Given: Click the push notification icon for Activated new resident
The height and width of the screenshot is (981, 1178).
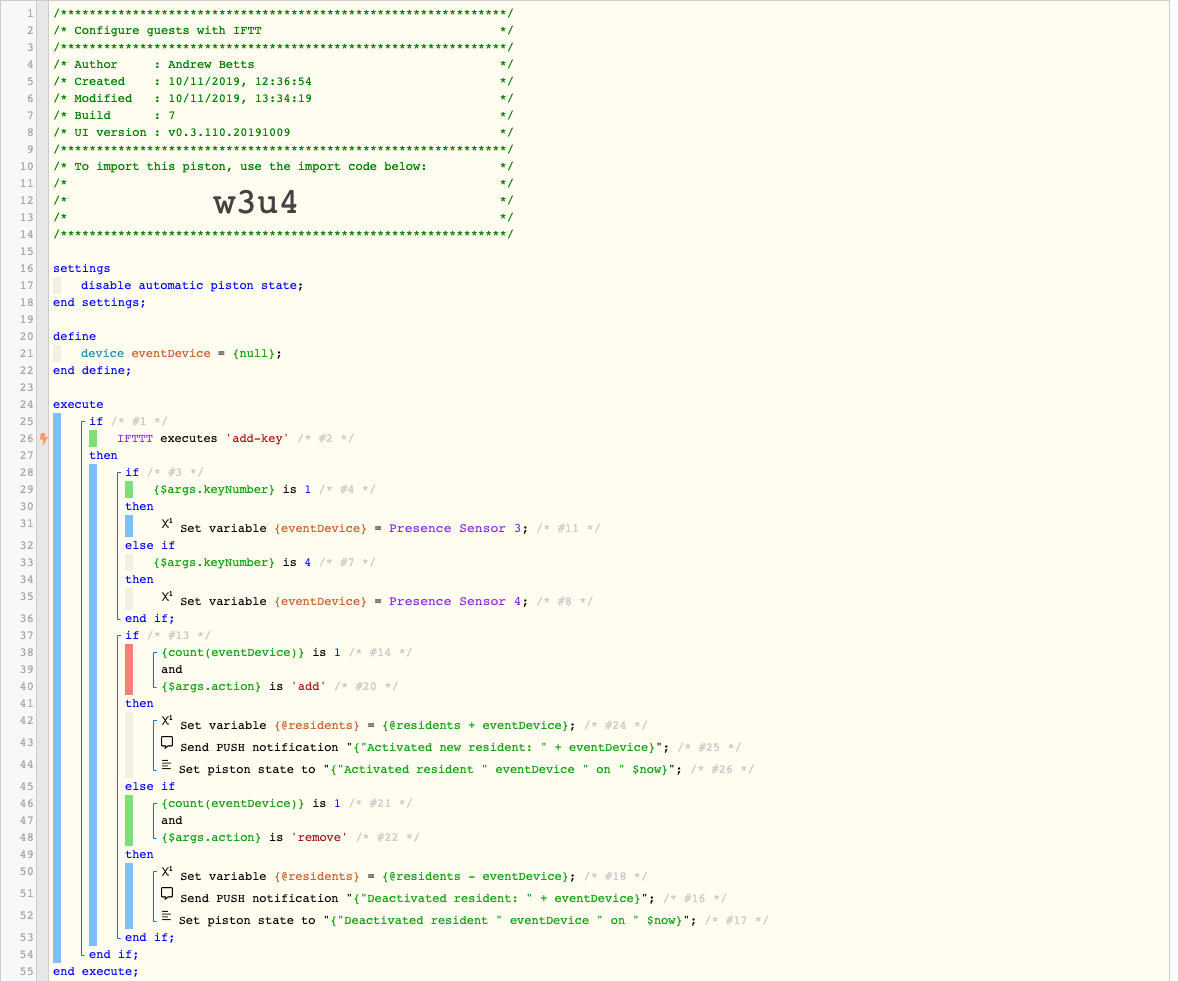Looking at the screenshot, I should [167, 743].
